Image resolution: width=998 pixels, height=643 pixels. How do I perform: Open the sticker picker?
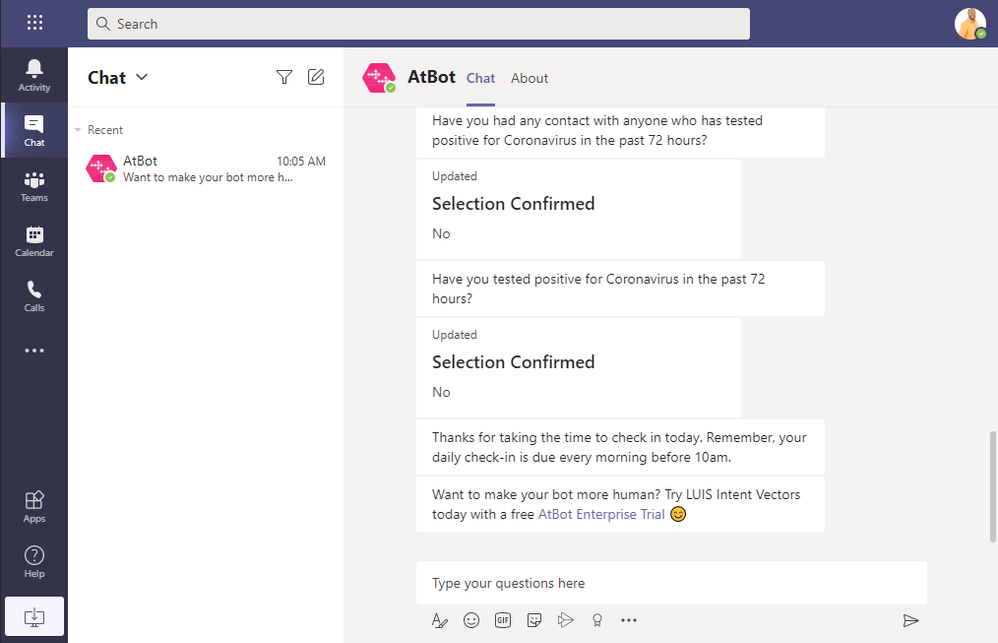click(535, 620)
